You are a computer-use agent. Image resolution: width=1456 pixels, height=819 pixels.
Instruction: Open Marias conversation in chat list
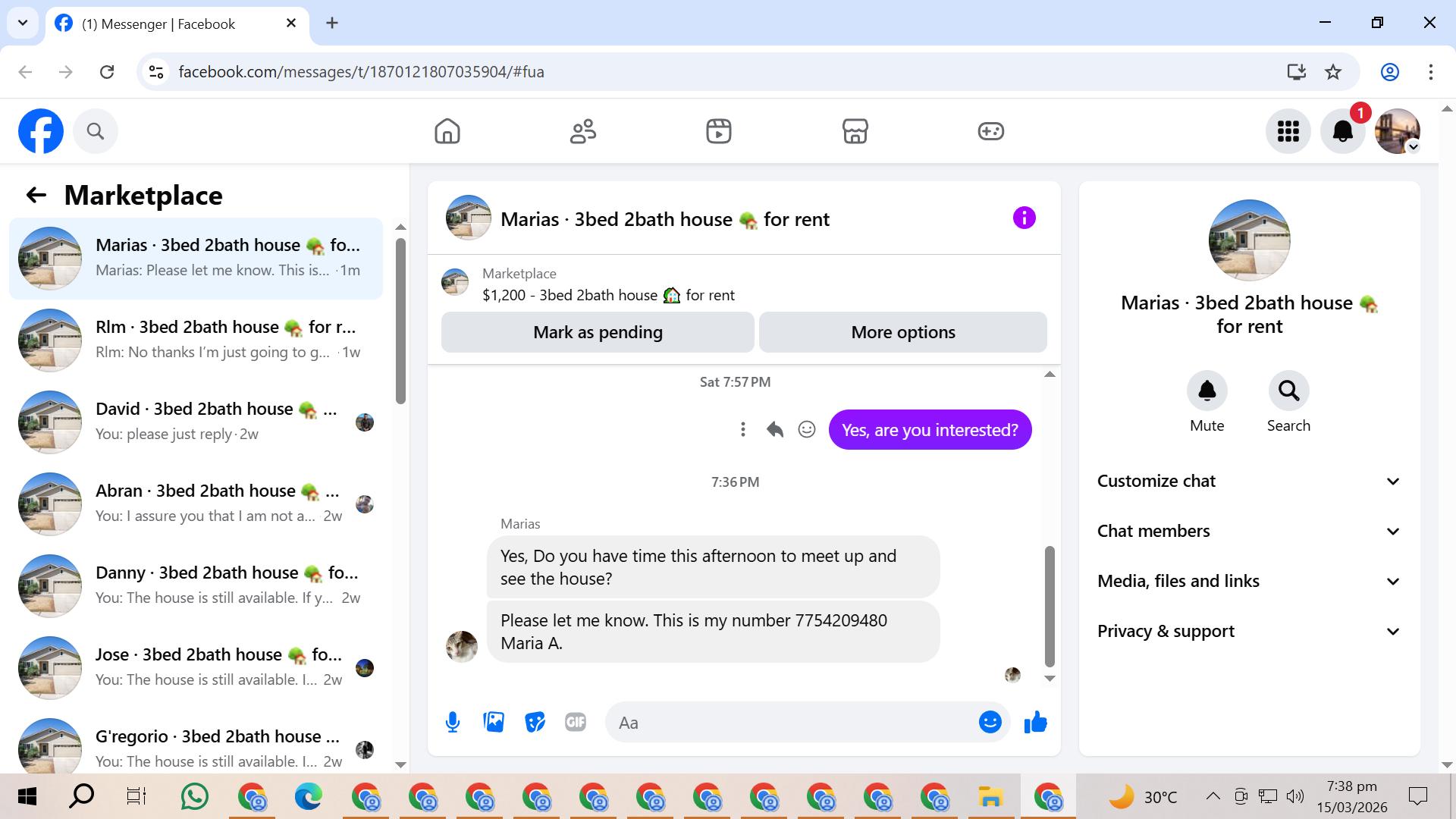coord(196,259)
